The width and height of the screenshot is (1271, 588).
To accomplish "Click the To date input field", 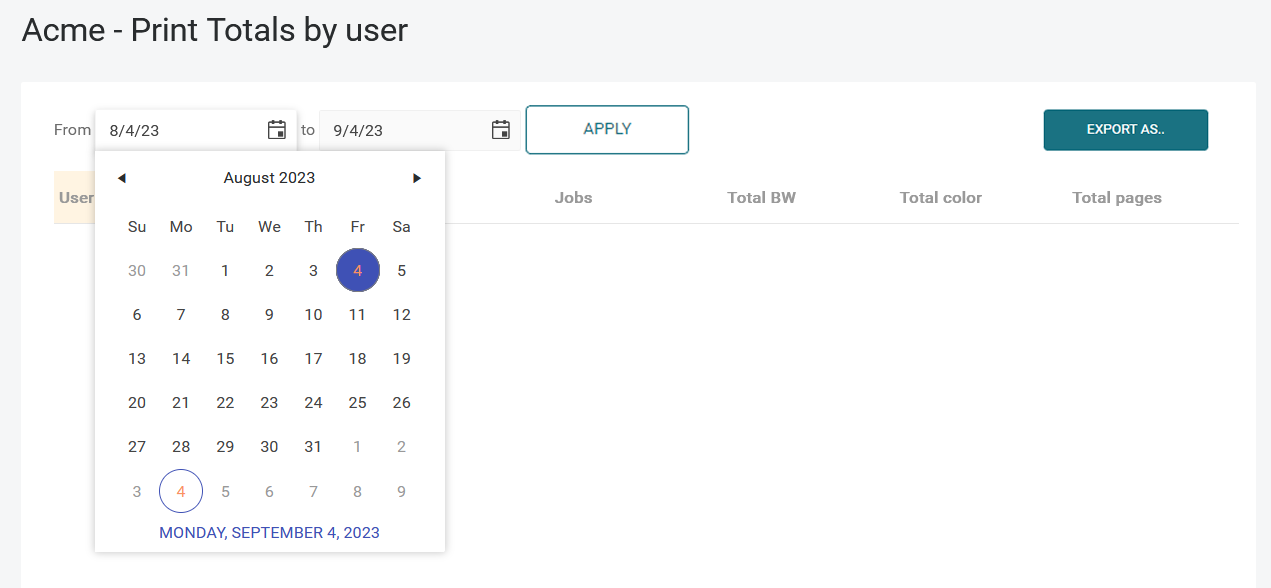I will coord(405,130).
